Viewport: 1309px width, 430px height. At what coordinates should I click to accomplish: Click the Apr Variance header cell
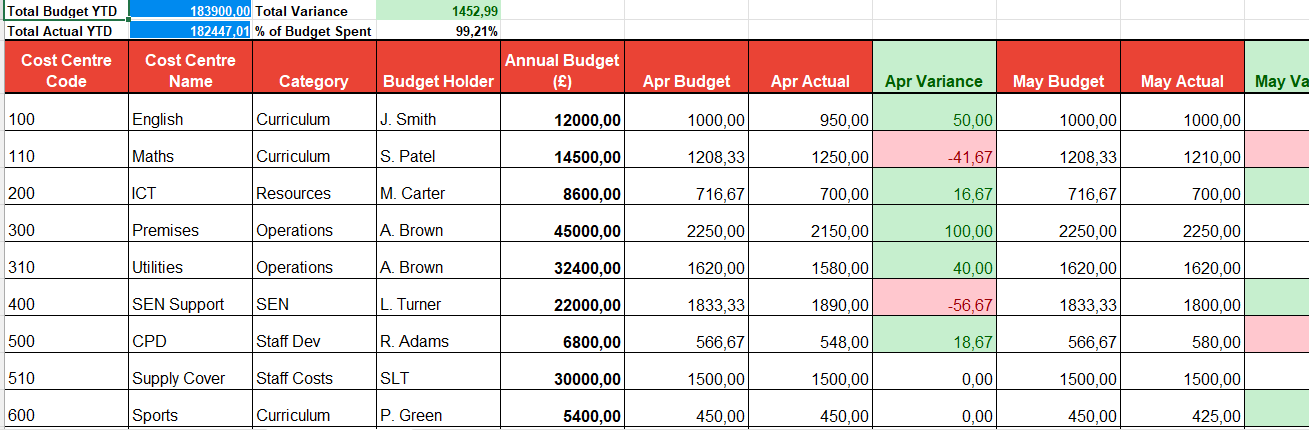point(934,81)
